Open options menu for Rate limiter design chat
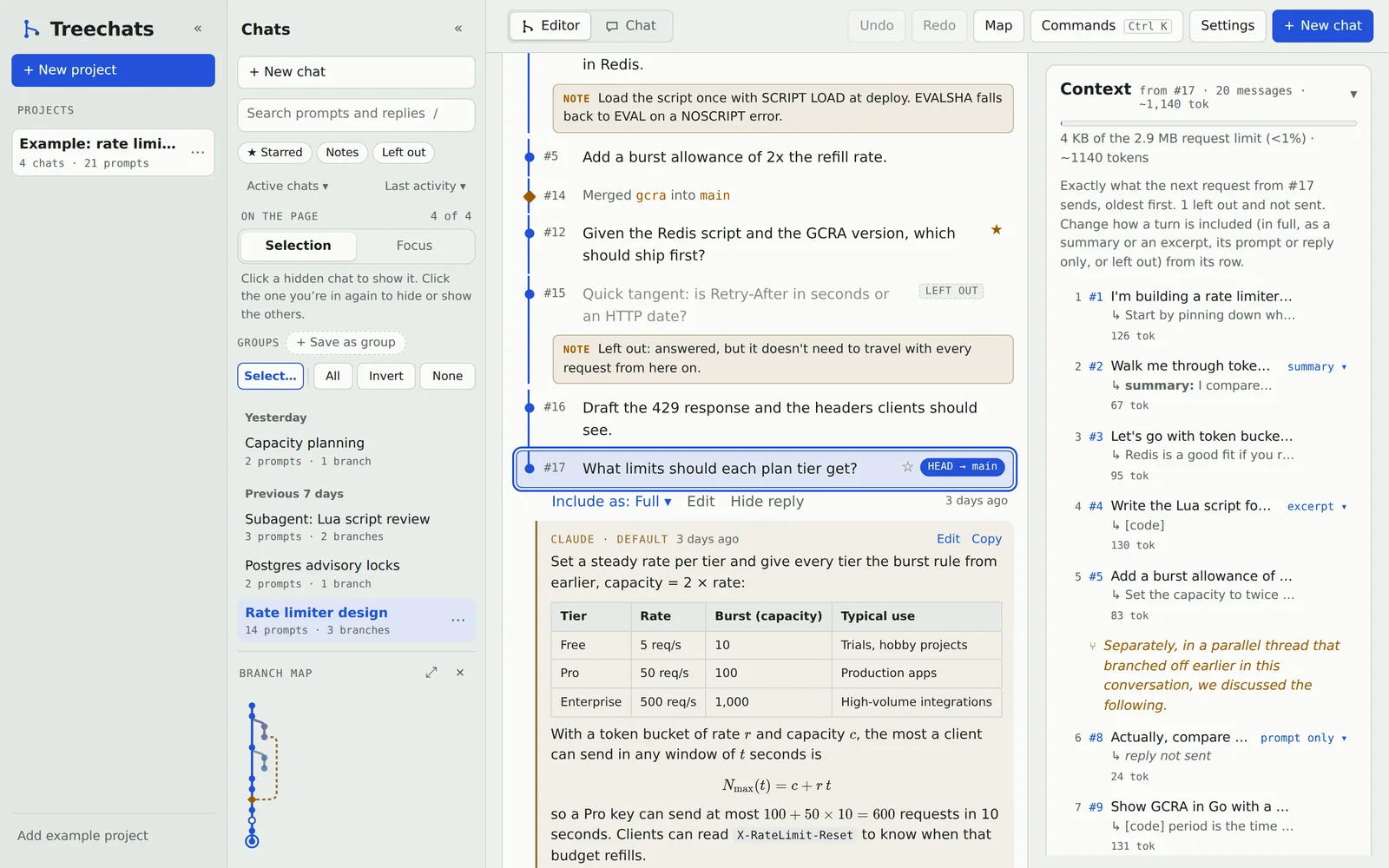This screenshot has height=868, width=1389. click(x=458, y=620)
